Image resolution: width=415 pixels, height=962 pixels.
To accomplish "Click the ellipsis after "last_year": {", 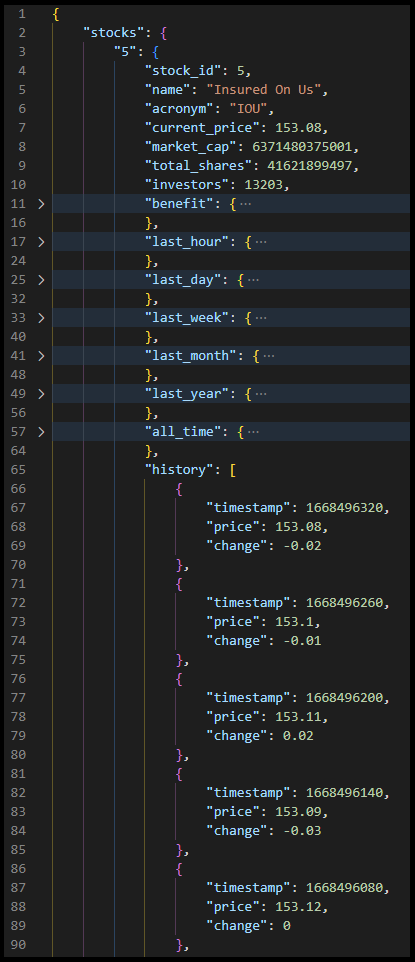I will click(x=260, y=394).
